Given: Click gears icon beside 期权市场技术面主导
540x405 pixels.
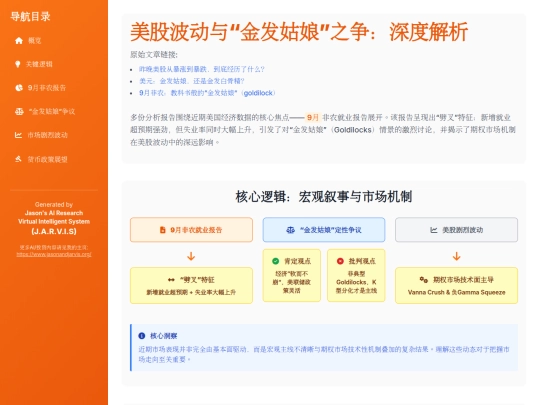Looking at the screenshot, I should coord(424,279).
